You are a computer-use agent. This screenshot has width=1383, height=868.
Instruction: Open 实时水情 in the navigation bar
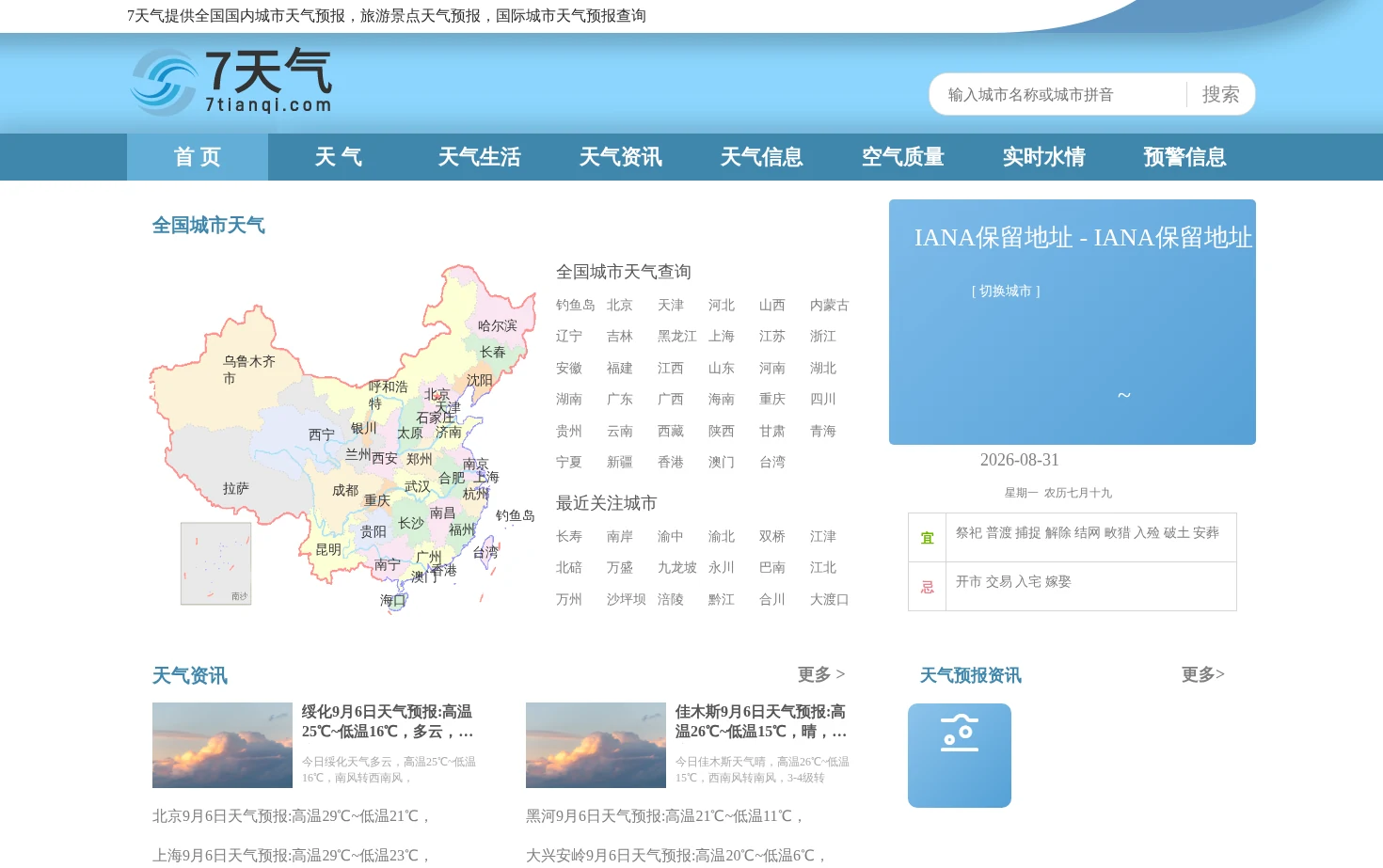(x=1044, y=157)
